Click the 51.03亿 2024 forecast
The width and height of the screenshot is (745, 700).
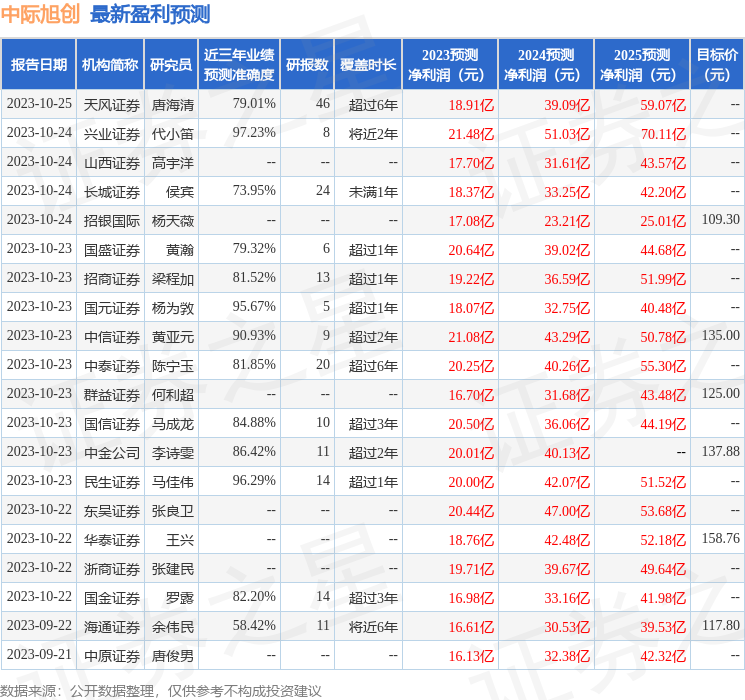coord(567,134)
